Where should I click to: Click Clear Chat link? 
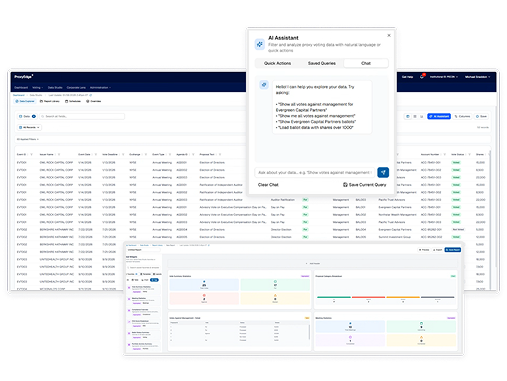(268, 185)
